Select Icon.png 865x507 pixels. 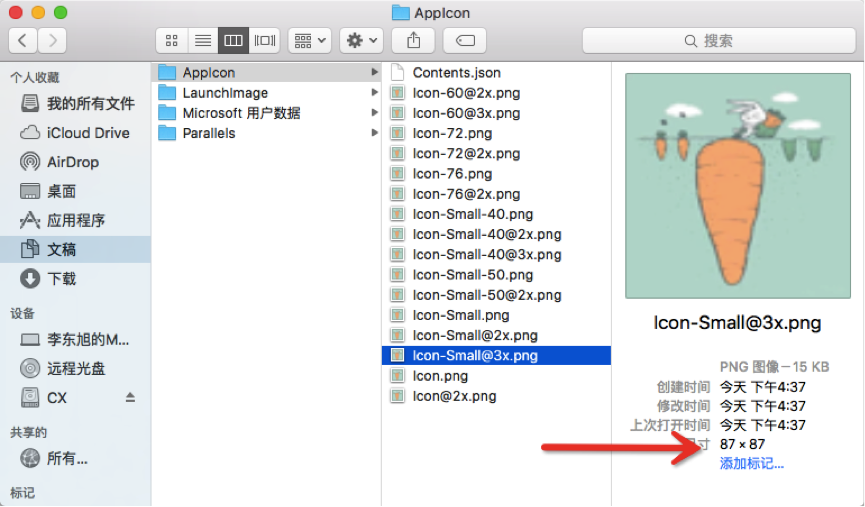click(x=496, y=376)
